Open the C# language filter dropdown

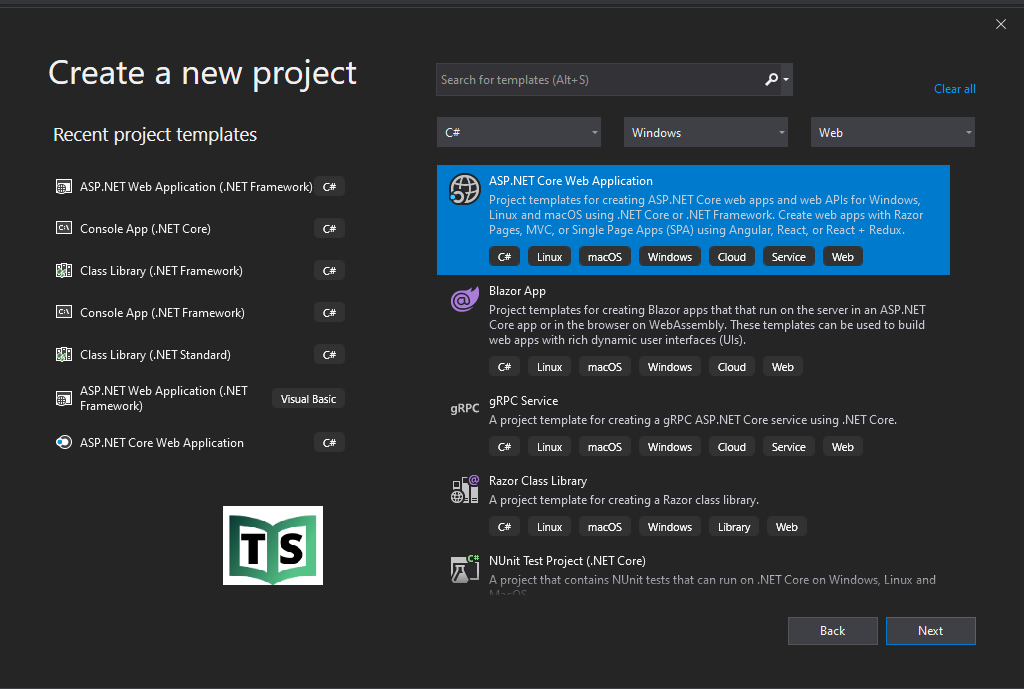[x=518, y=133]
